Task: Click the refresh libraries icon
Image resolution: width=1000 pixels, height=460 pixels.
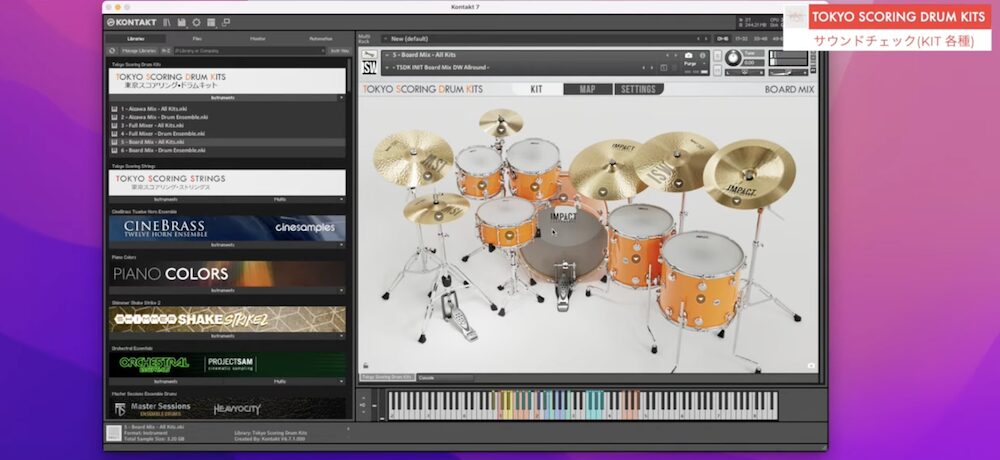Action: 112,50
